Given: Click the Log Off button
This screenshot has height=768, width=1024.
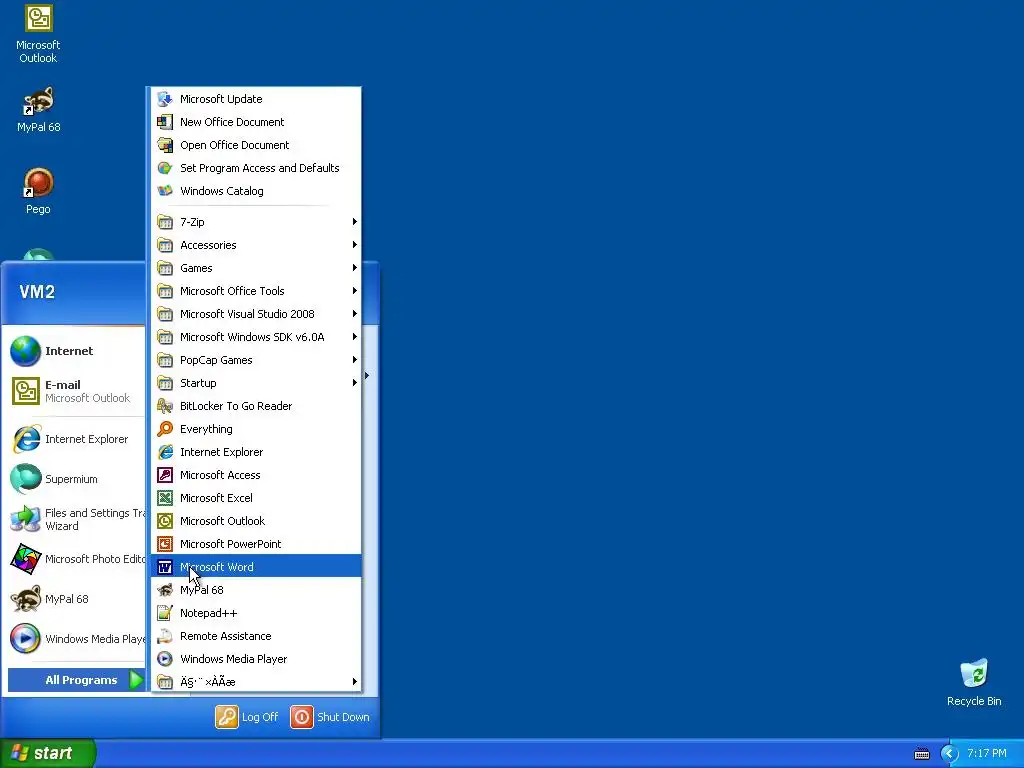Looking at the screenshot, I should (247, 717).
